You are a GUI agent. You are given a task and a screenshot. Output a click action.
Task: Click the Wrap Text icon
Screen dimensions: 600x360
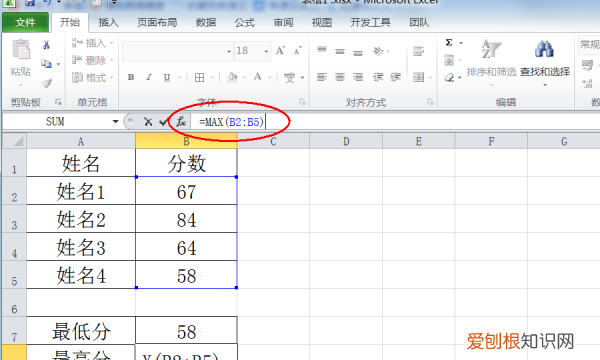(418, 51)
